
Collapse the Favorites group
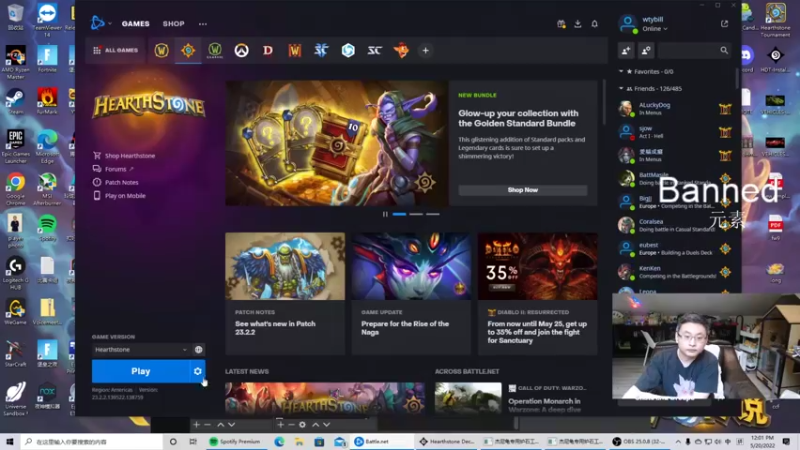[x=621, y=71]
